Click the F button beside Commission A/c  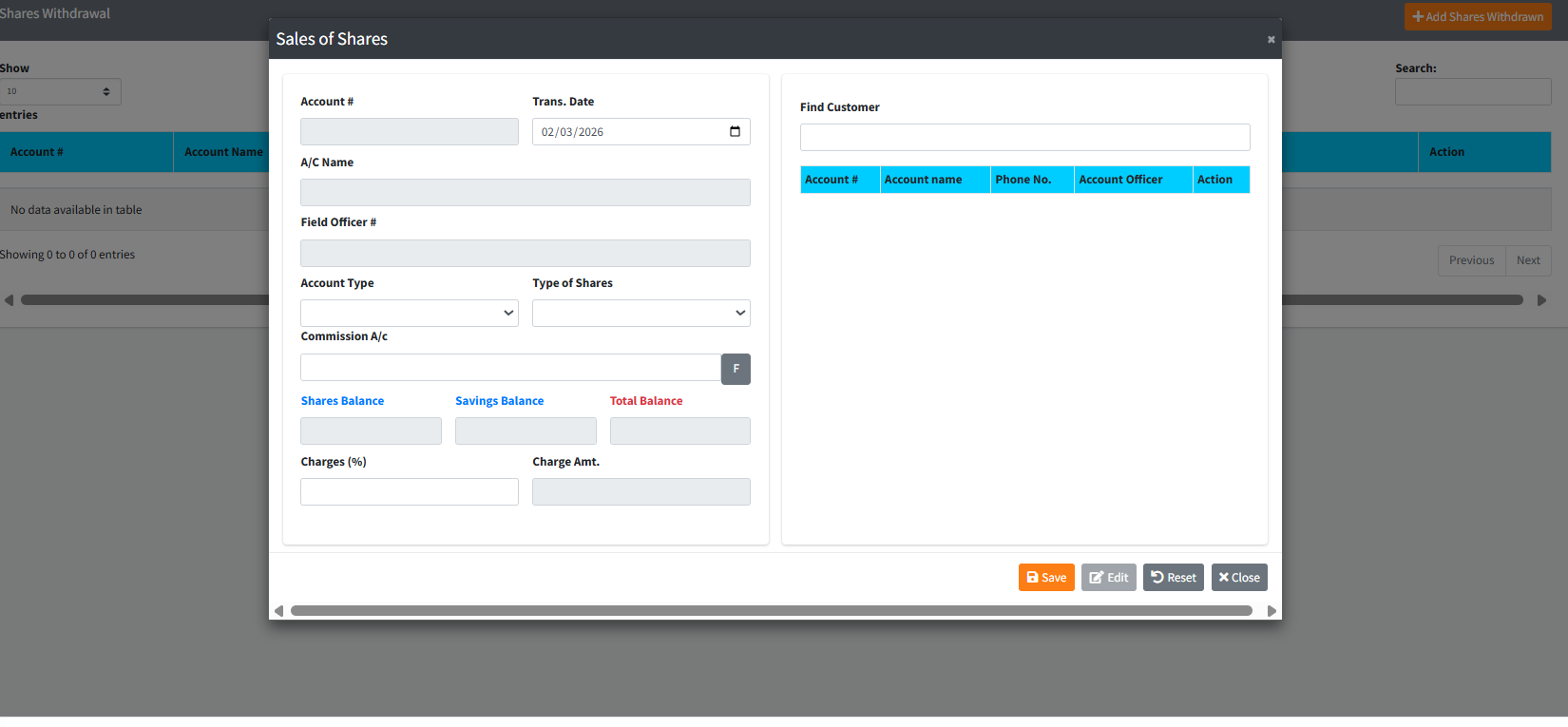tap(736, 369)
